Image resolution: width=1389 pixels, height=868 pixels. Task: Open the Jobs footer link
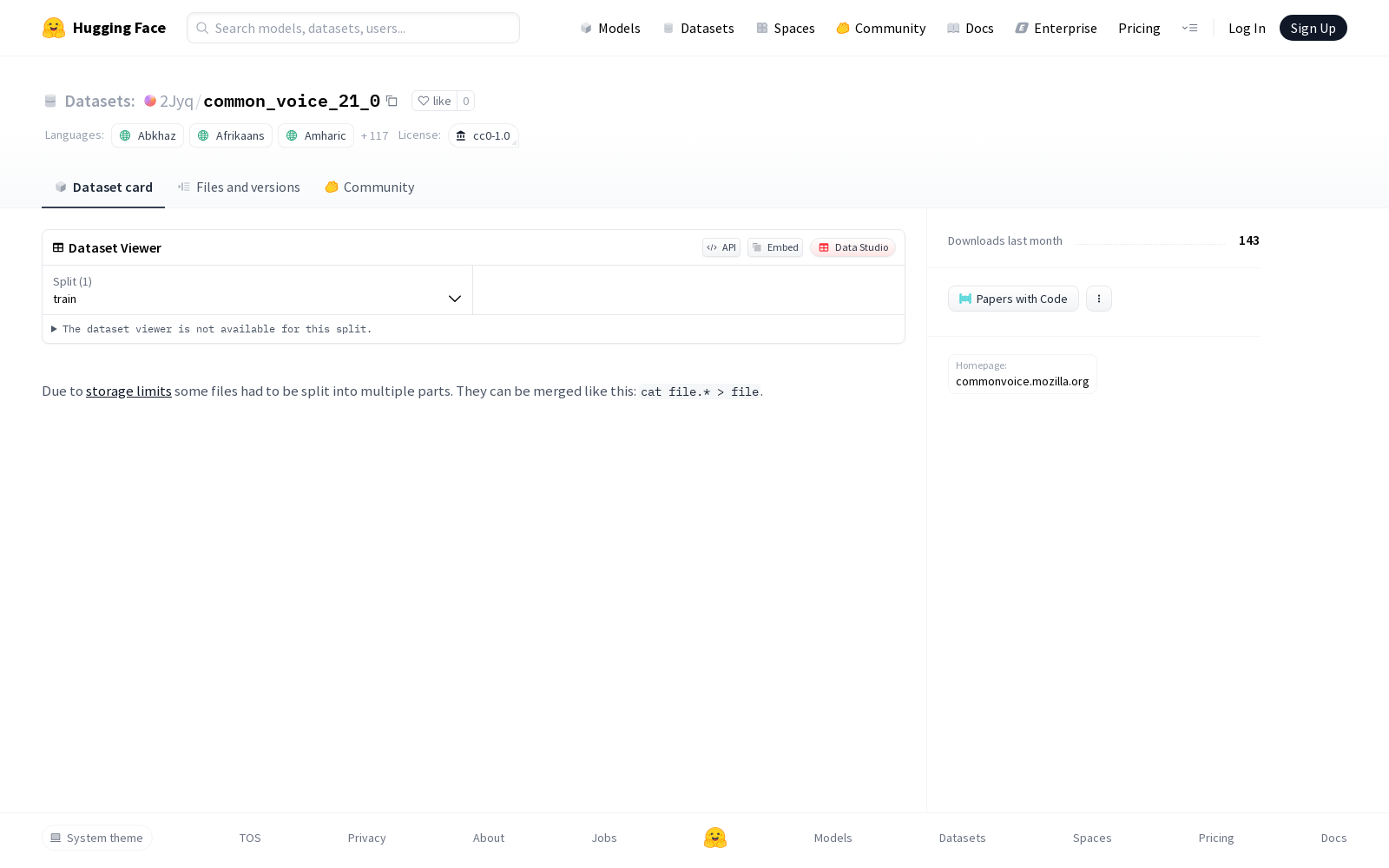tap(604, 838)
